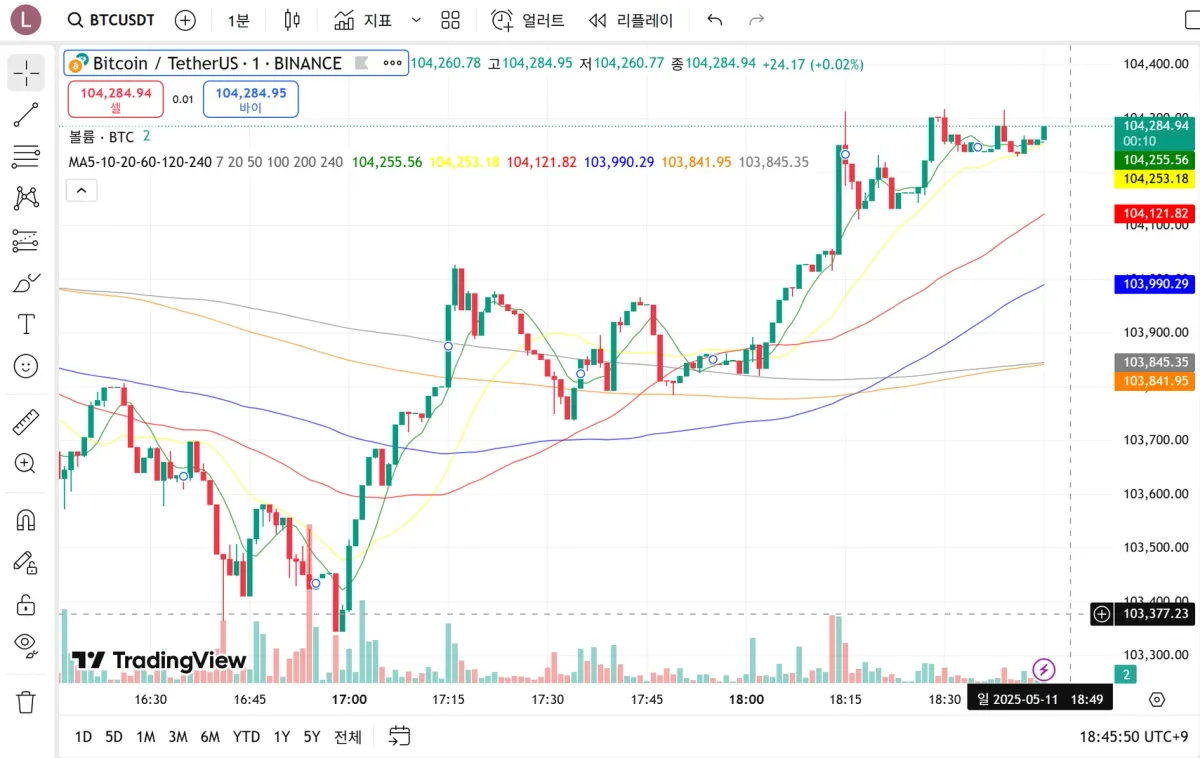Viewport: 1200px width, 758px height.
Task: Open the candlestick chart type menu
Action: click(292, 20)
